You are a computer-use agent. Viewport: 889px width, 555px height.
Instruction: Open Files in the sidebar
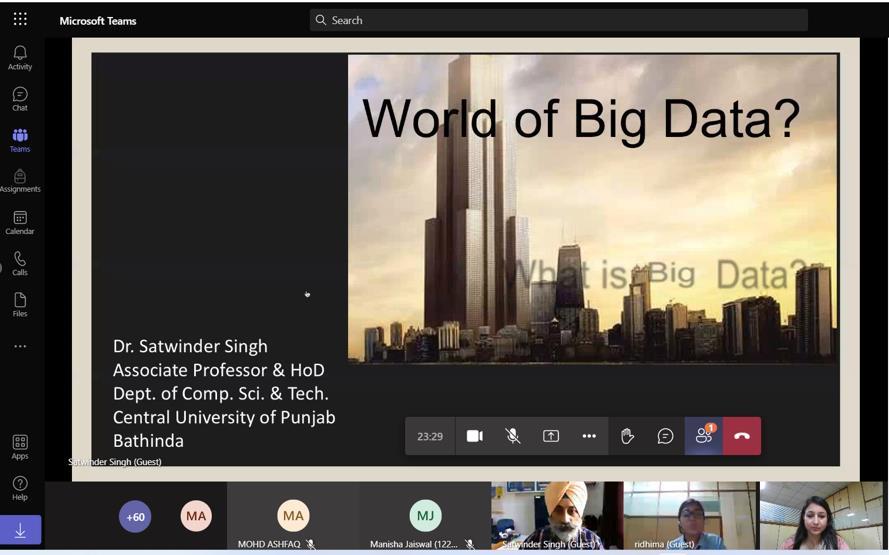pyautogui.click(x=20, y=305)
